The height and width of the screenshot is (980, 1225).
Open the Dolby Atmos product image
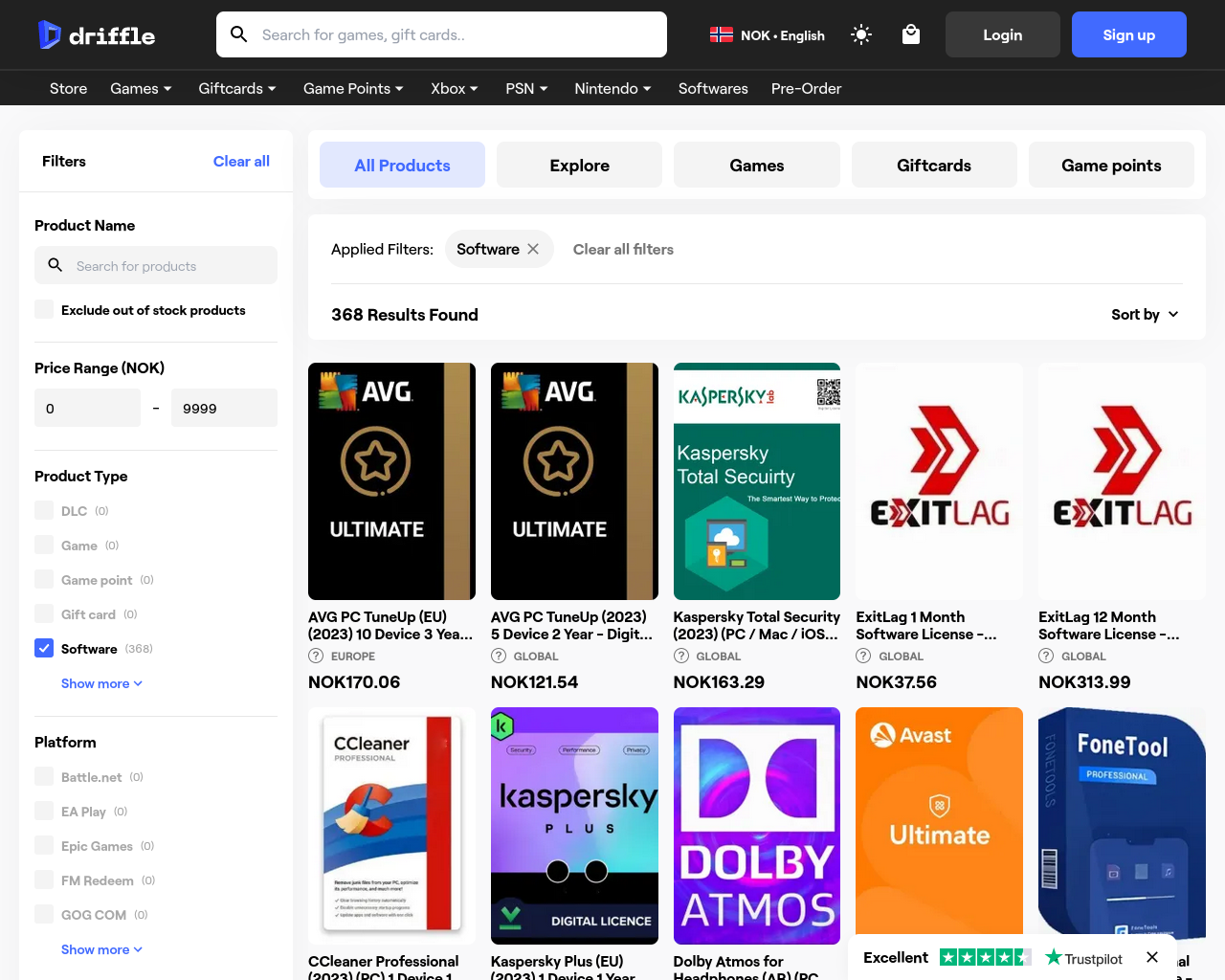click(x=757, y=826)
